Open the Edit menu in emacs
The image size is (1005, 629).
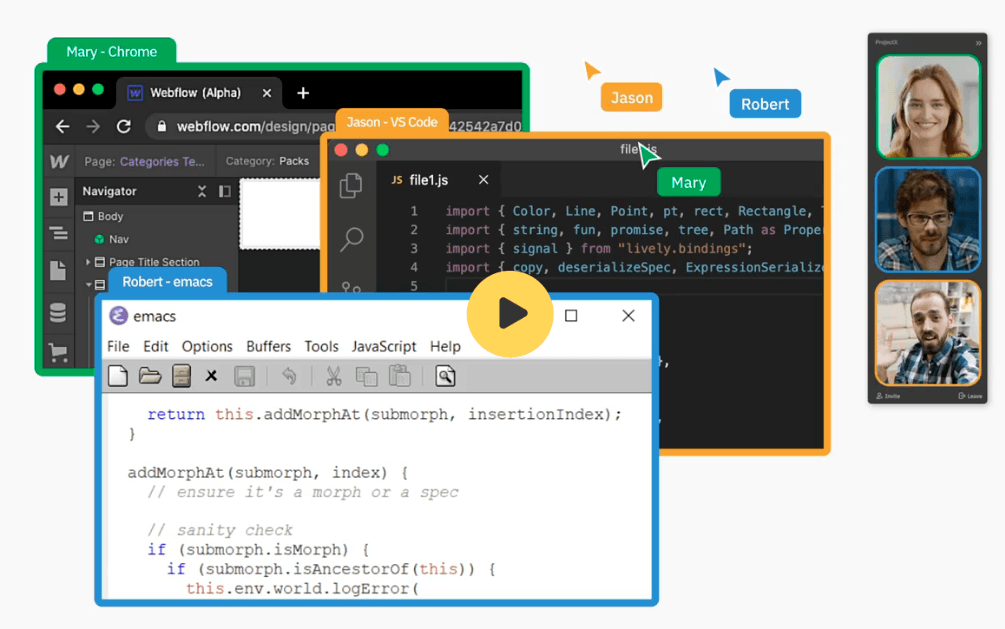[156, 346]
